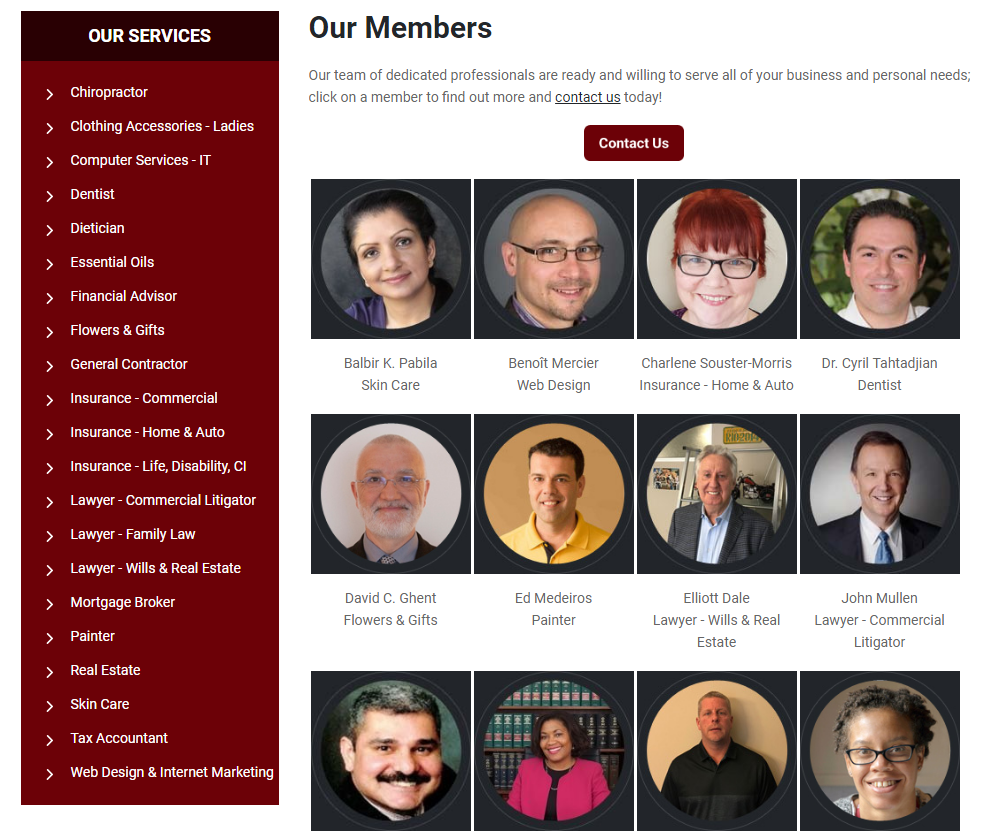Click the arrow icon beside Tax Accountant
988x838 pixels.
(50, 740)
